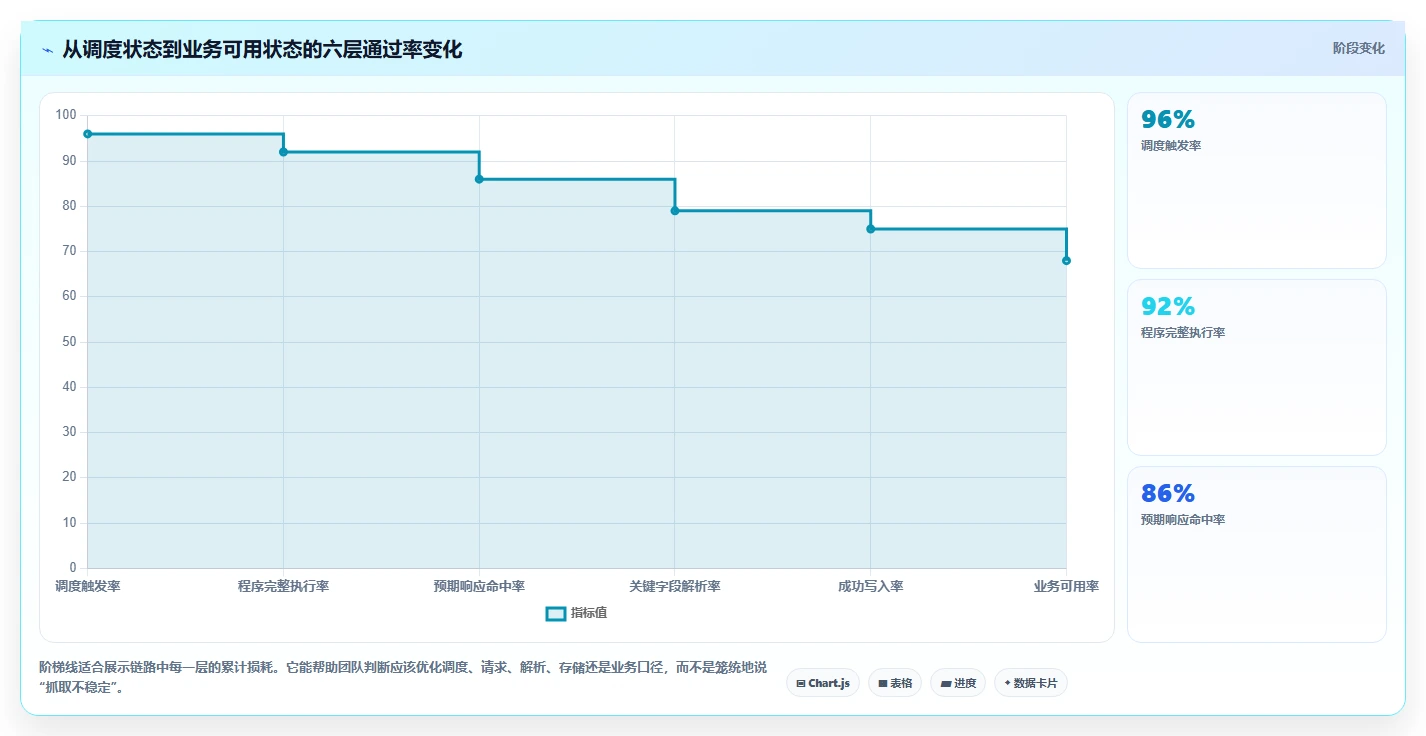Select the 表格 tag chip

point(895,683)
